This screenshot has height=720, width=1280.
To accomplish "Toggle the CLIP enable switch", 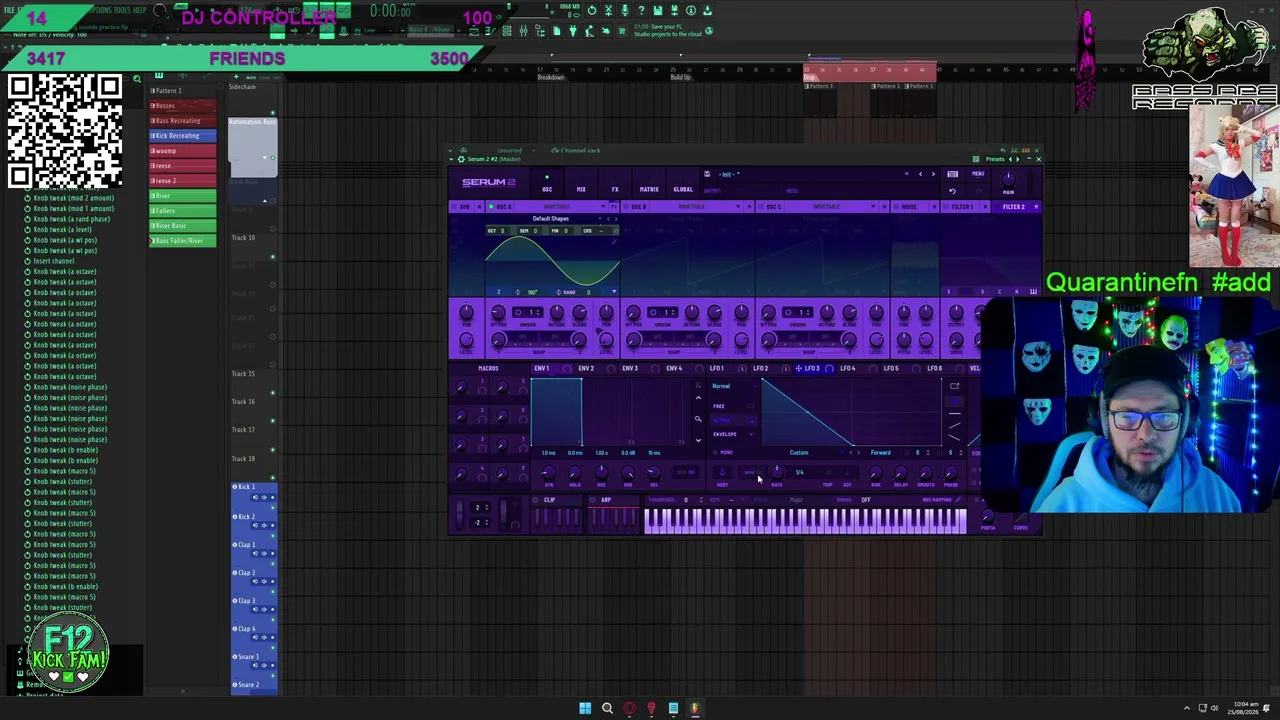I will (537, 500).
